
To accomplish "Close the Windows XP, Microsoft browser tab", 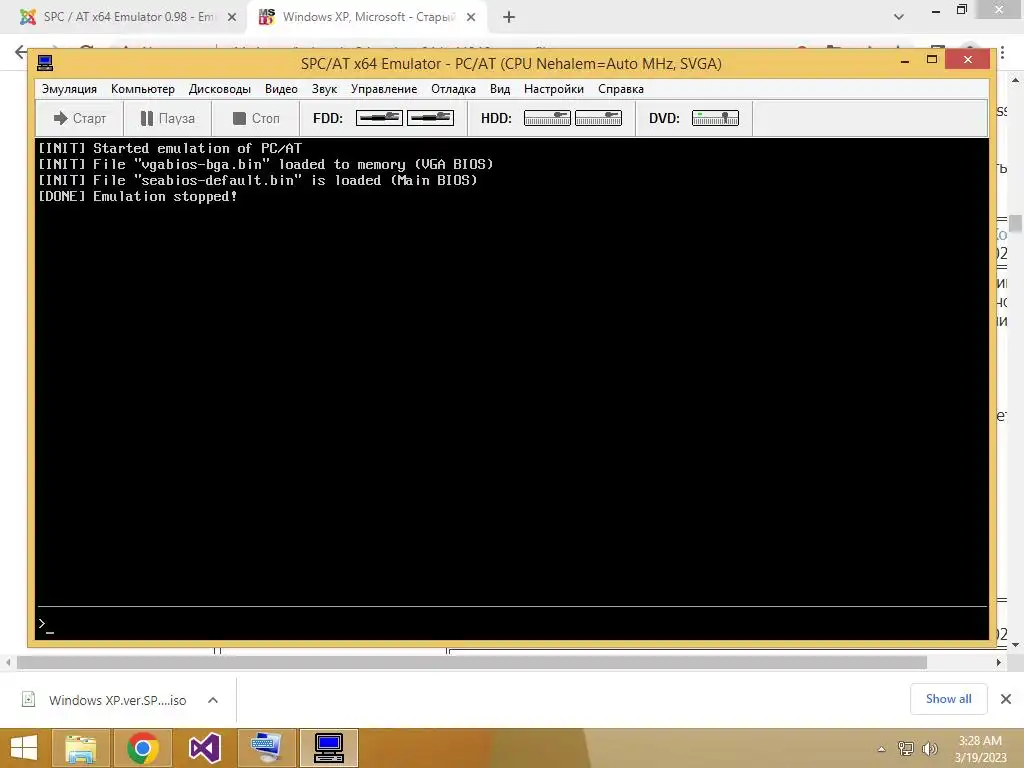I will coord(471,17).
